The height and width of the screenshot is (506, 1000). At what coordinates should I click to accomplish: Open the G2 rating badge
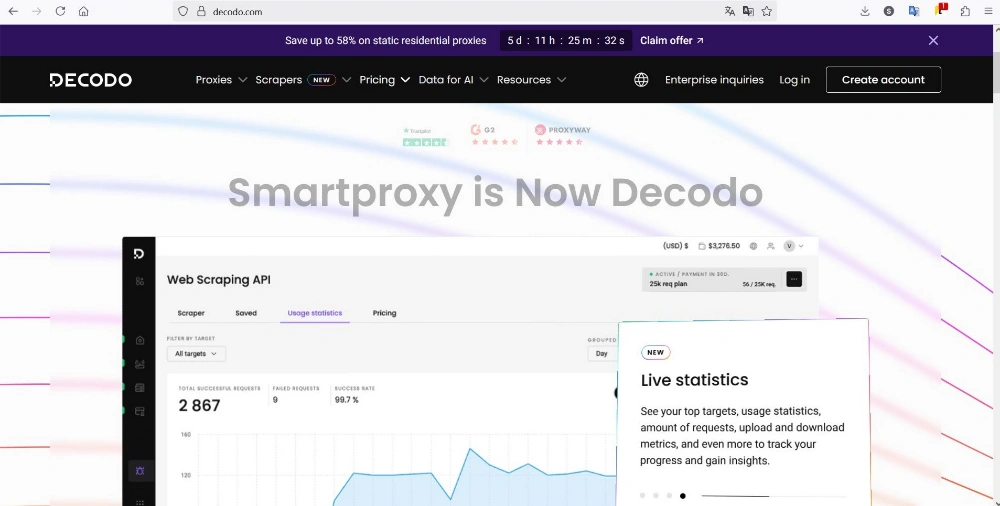pos(494,135)
